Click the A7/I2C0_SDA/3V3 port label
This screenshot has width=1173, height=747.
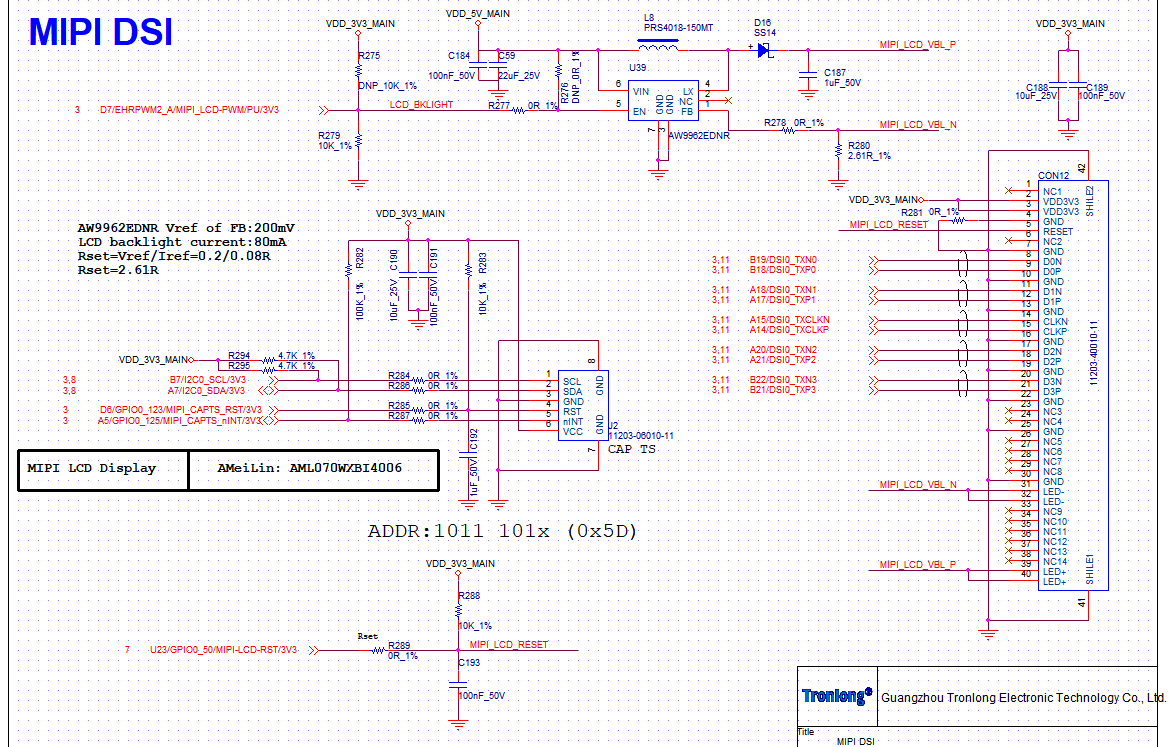pyautogui.click(x=206, y=390)
